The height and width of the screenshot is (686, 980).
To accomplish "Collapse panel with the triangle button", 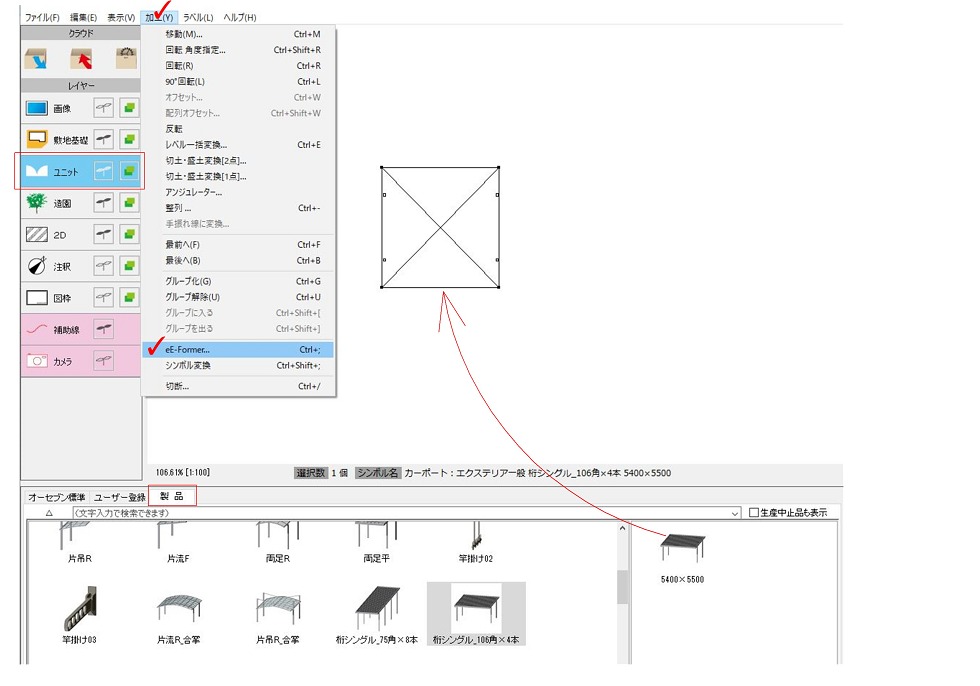I will 49,513.
